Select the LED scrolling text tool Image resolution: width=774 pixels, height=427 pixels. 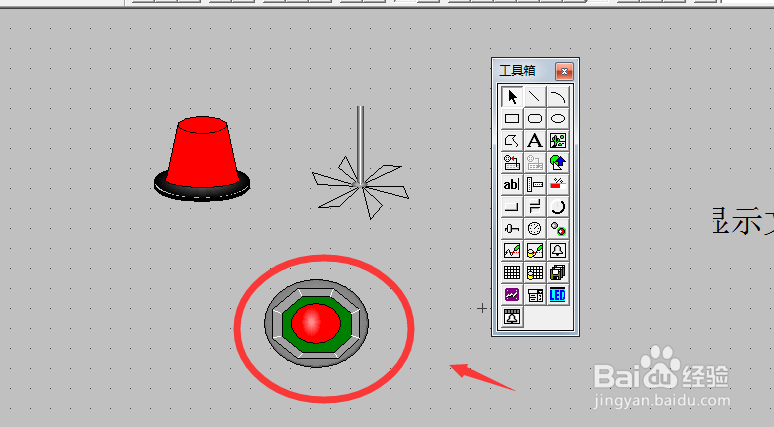coord(558,295)
